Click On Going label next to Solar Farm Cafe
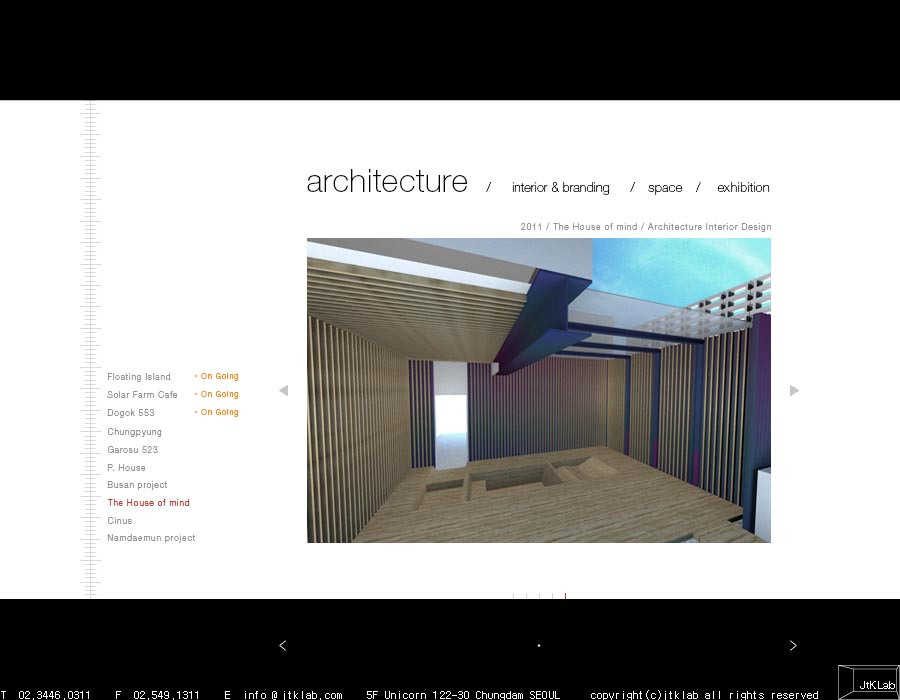 (x=217, y=394)
